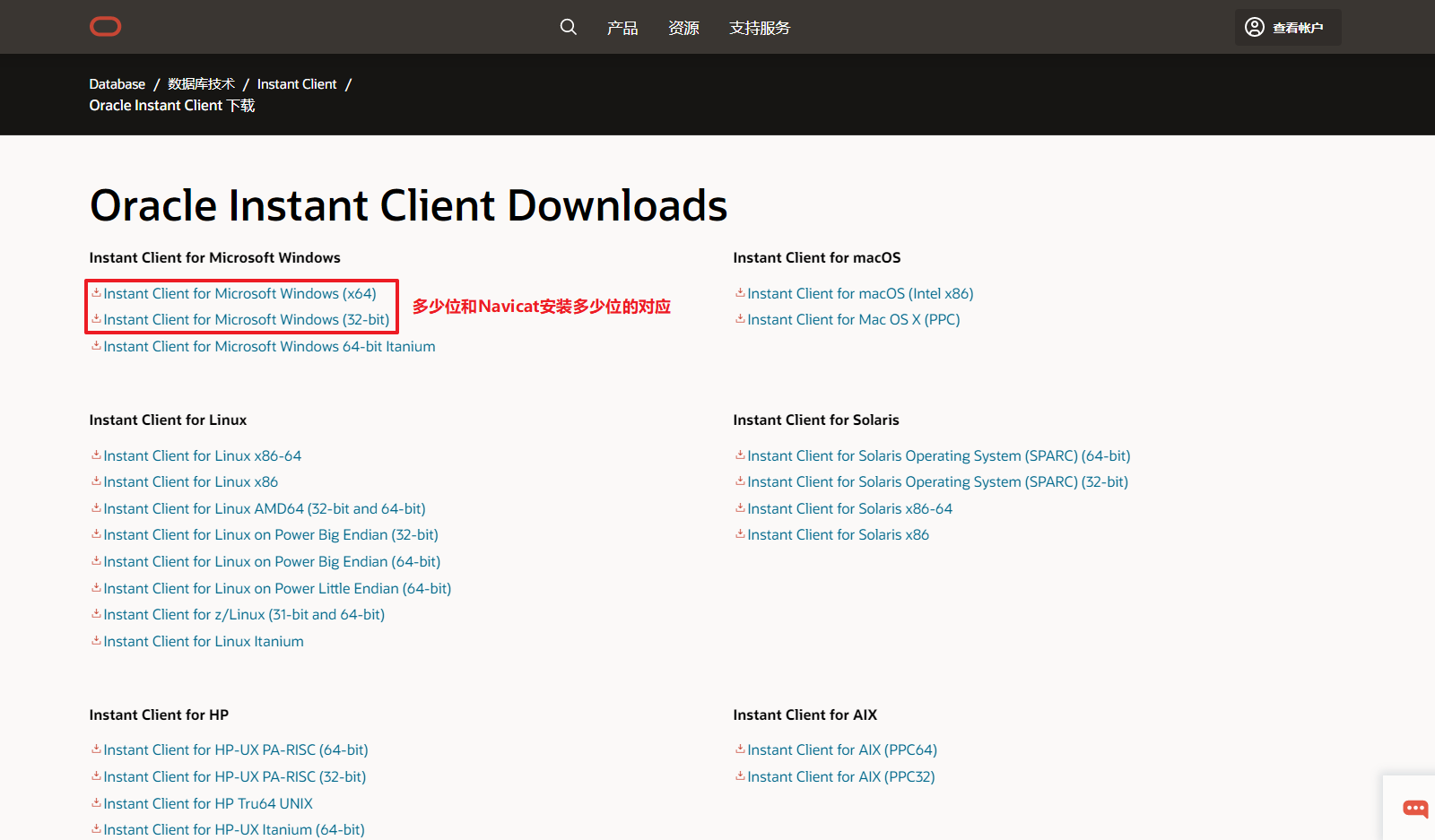Click download icon beside Power Big Endian (32-bit)

coord(96,533)
